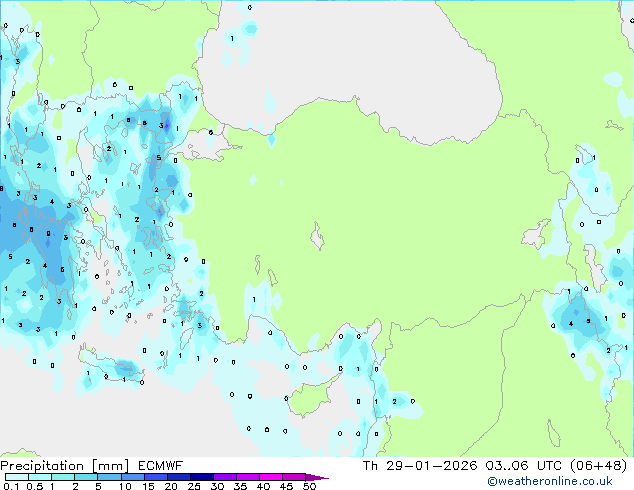This screenshot has width=634, height=490.
Task: Click the 1 mm legend color swatch
Action: pos(63,477)
